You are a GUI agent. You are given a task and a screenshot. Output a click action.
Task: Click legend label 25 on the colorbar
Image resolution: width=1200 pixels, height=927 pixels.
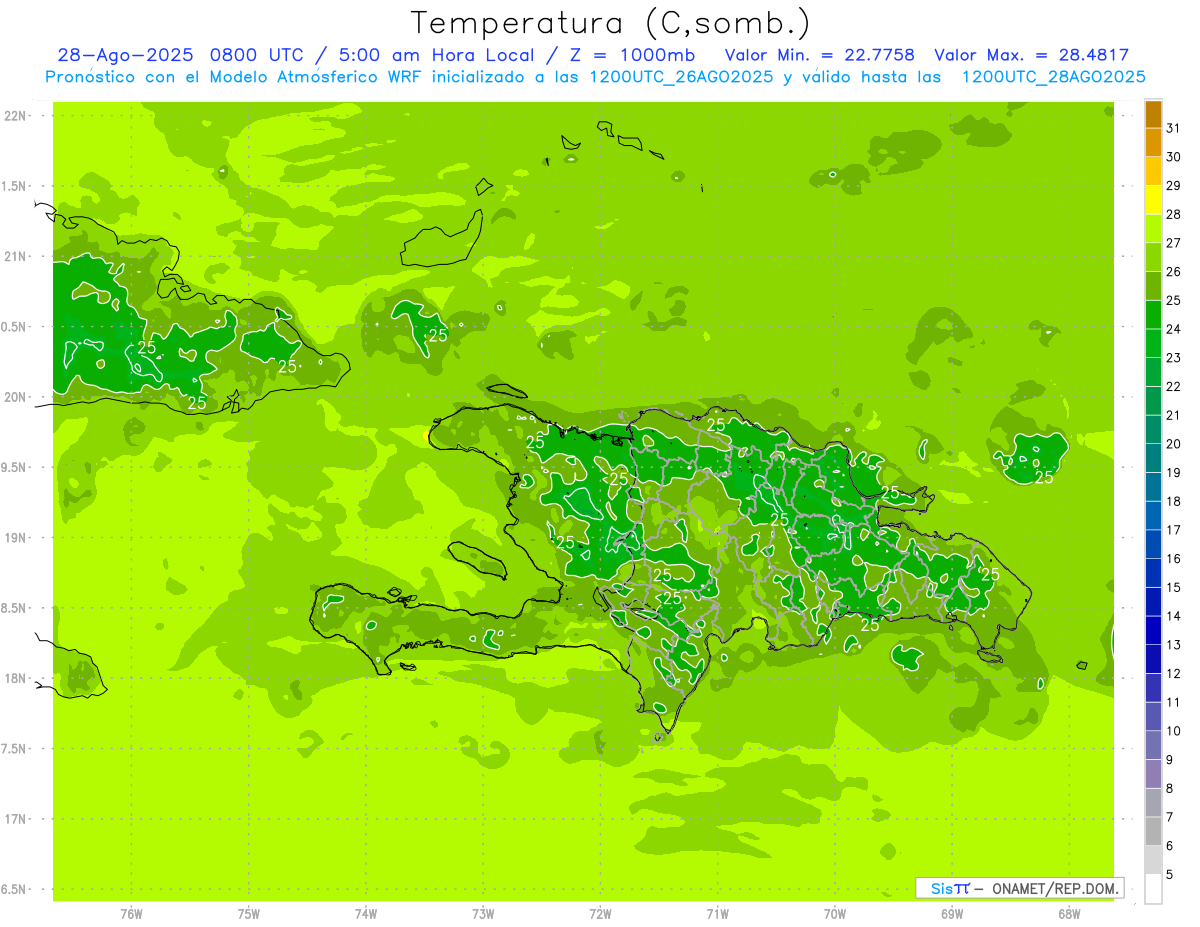1173,300
